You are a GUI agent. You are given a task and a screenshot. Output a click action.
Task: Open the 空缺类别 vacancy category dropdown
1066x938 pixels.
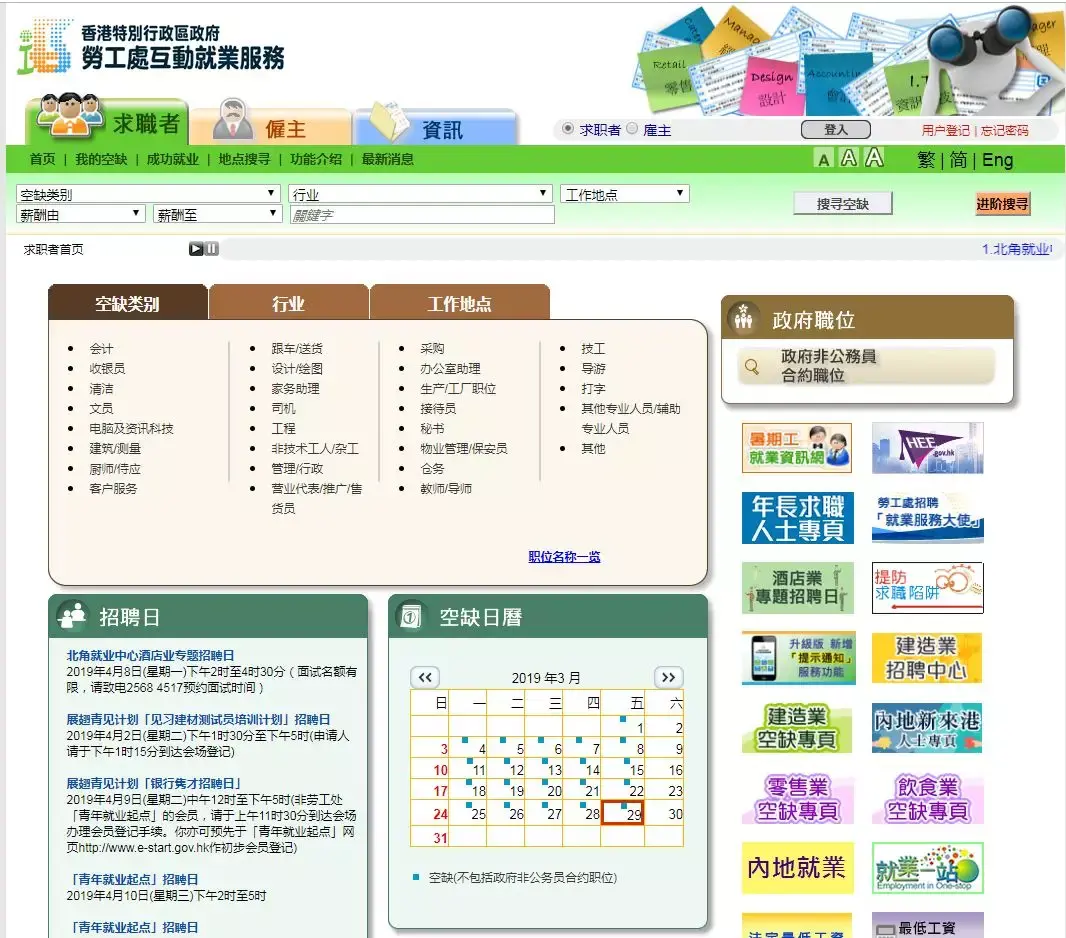coord(148,192)
